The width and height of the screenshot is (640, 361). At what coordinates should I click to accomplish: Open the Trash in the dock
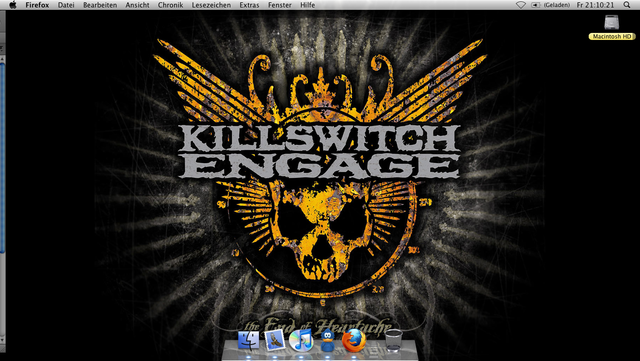tap(393, 341)
